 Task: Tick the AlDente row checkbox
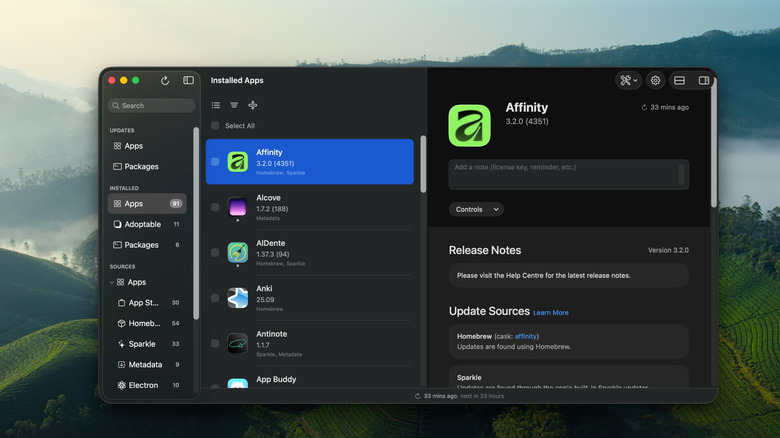[x=215, y=252]
